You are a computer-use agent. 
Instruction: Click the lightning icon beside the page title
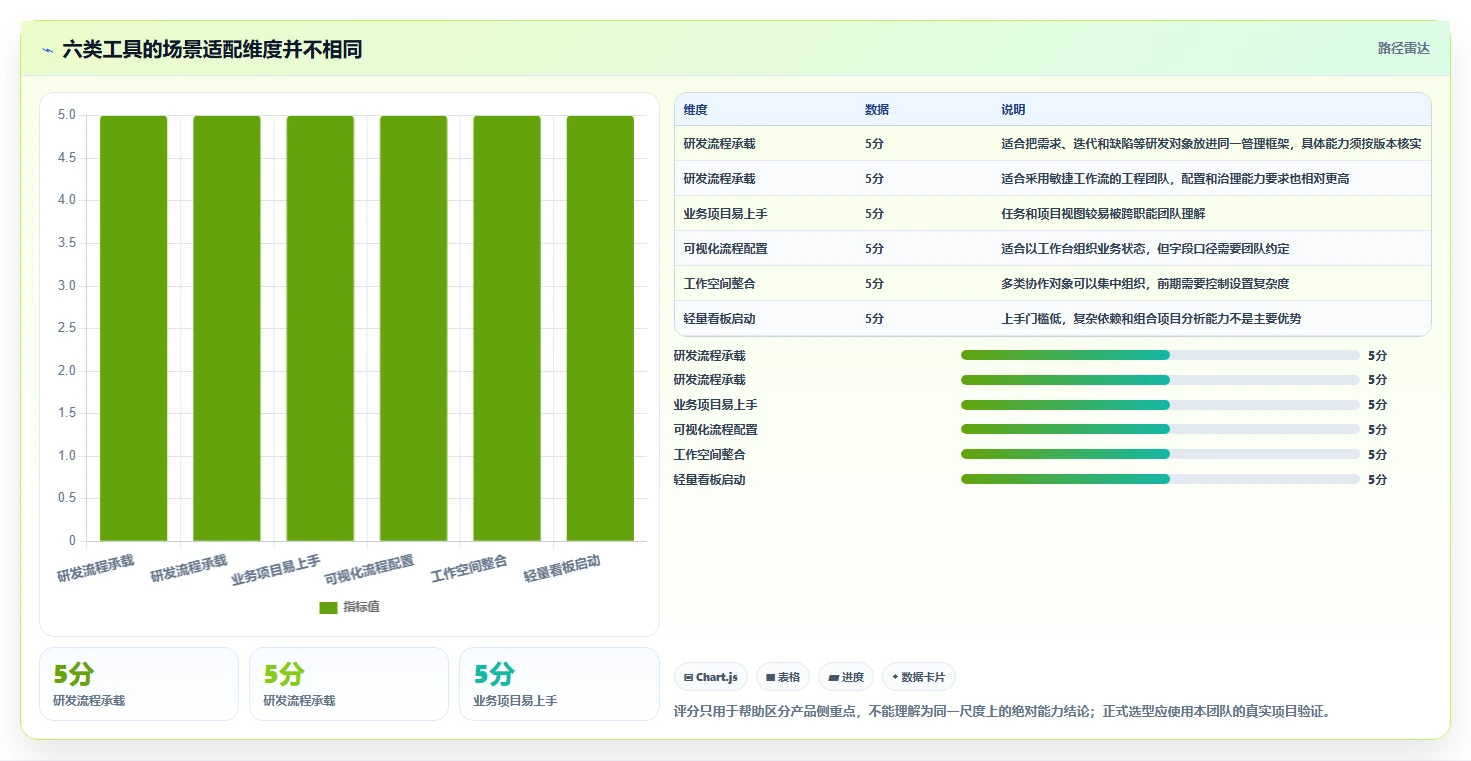point(47,49)
